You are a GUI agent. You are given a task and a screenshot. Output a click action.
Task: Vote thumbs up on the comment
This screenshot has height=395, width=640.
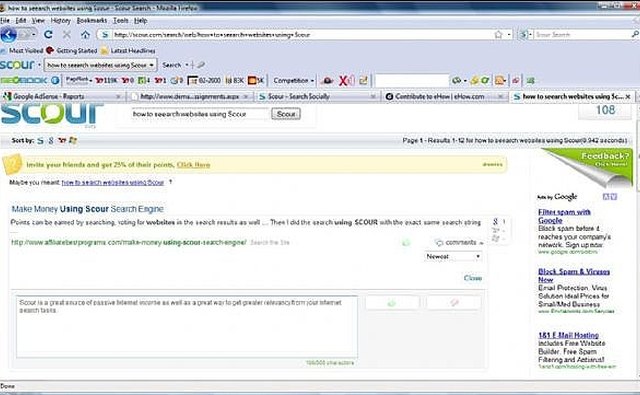[x=392, y=303]
